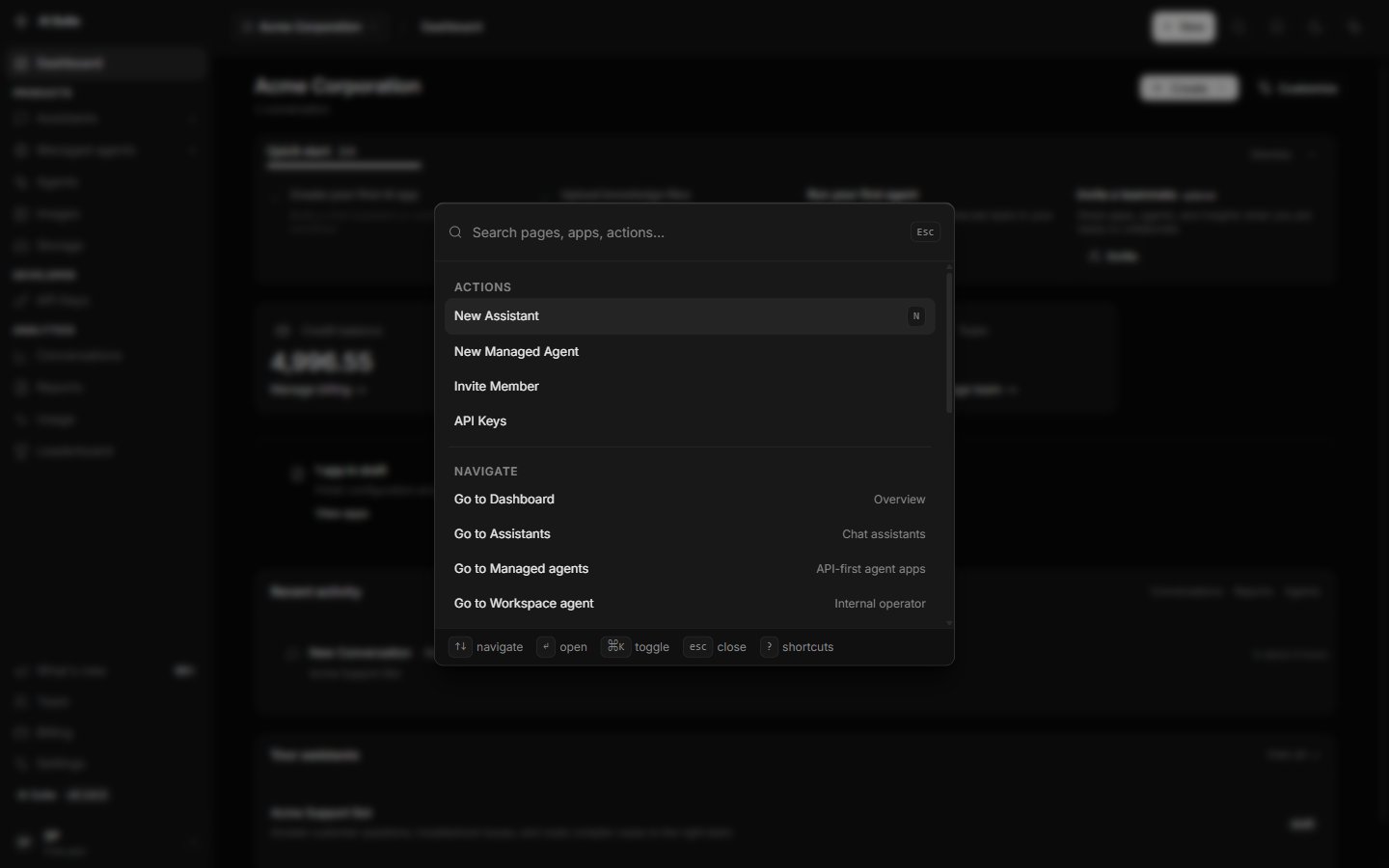This screenshot has height=868, width=1389.
Task: Select the New Assistant action
Action: (x=690, y=316)
